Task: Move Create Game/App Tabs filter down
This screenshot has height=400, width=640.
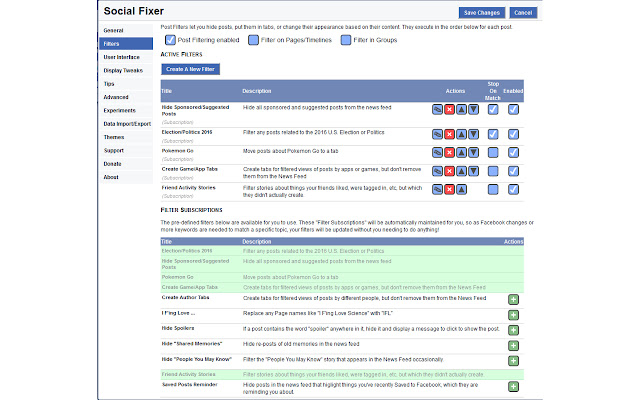Action: [x=474, y=170]
